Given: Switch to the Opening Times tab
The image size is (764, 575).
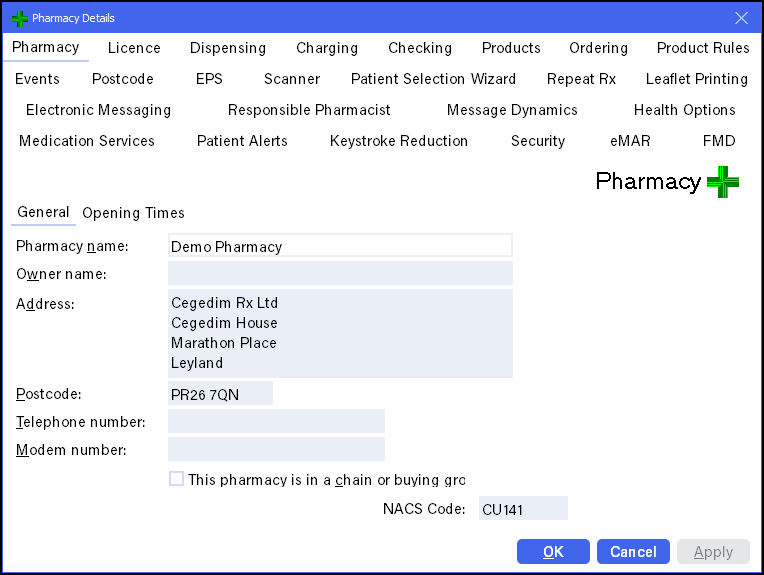Looking at the screenshot, I should pos(133,213).
